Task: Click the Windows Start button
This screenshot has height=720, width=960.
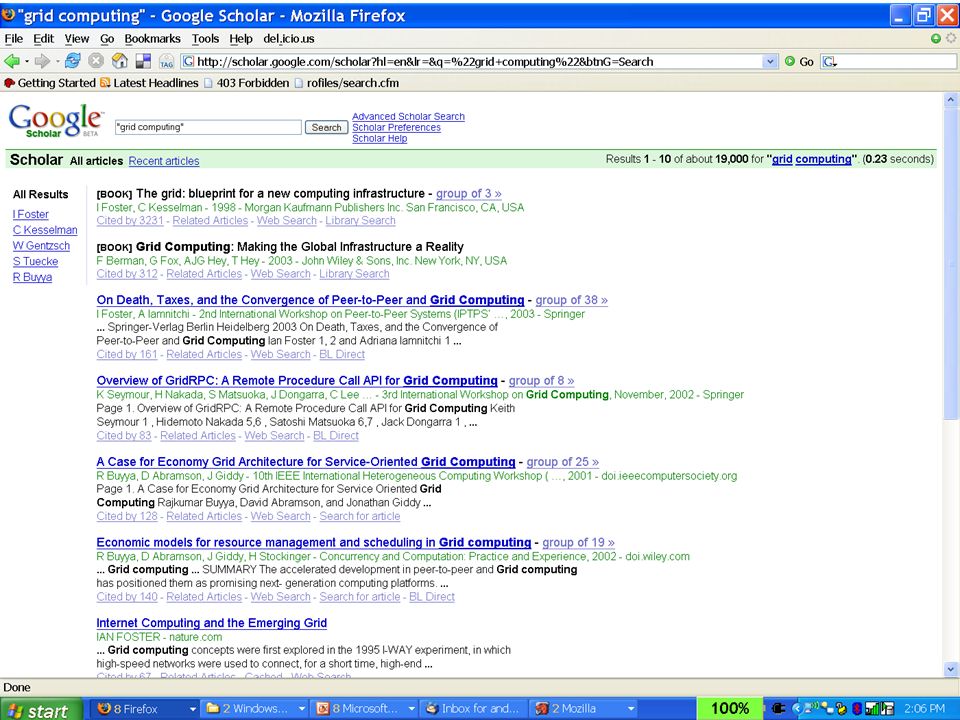Action: [40, 709]
